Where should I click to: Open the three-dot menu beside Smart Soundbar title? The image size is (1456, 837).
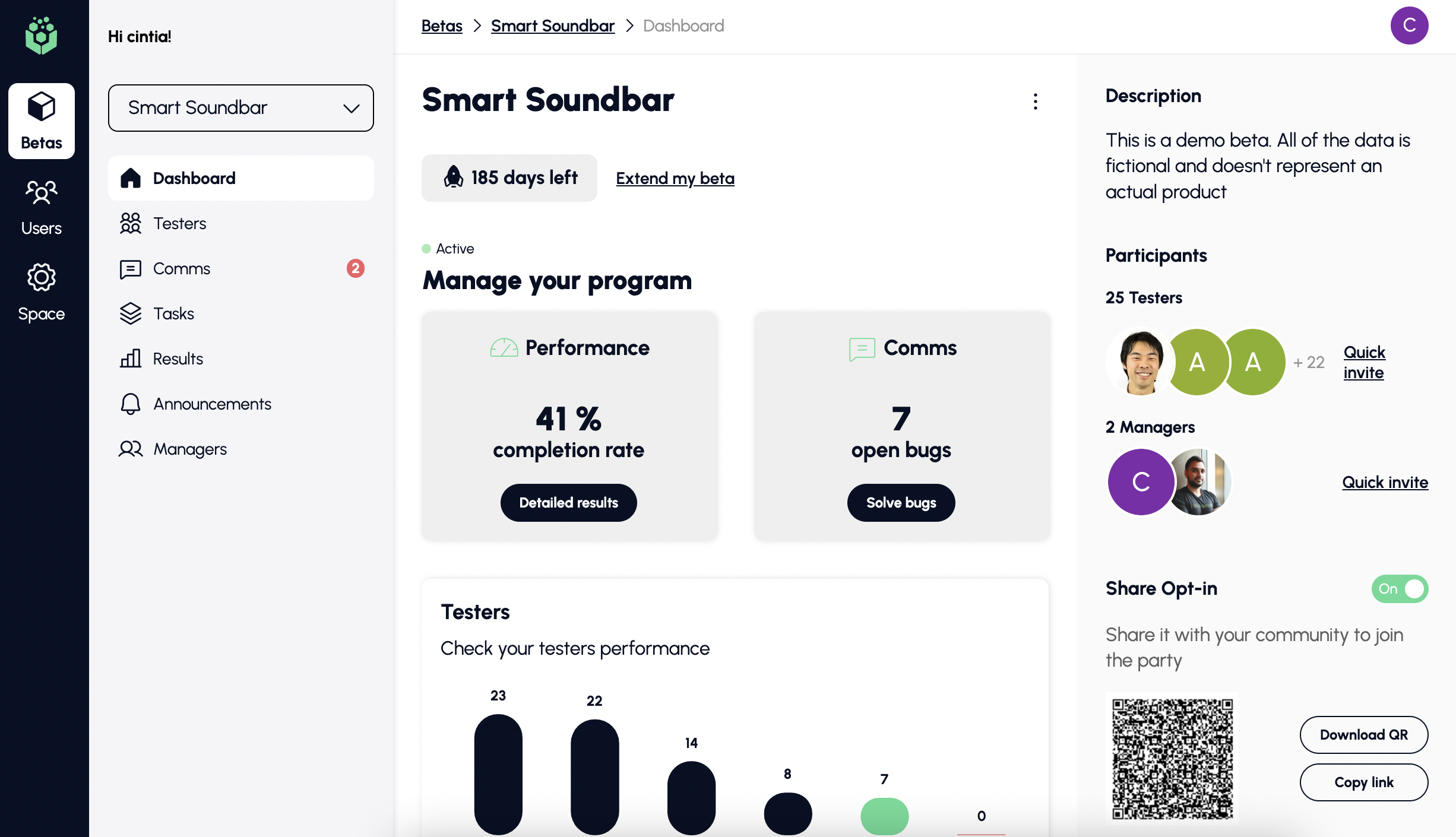coord(1035,102)
